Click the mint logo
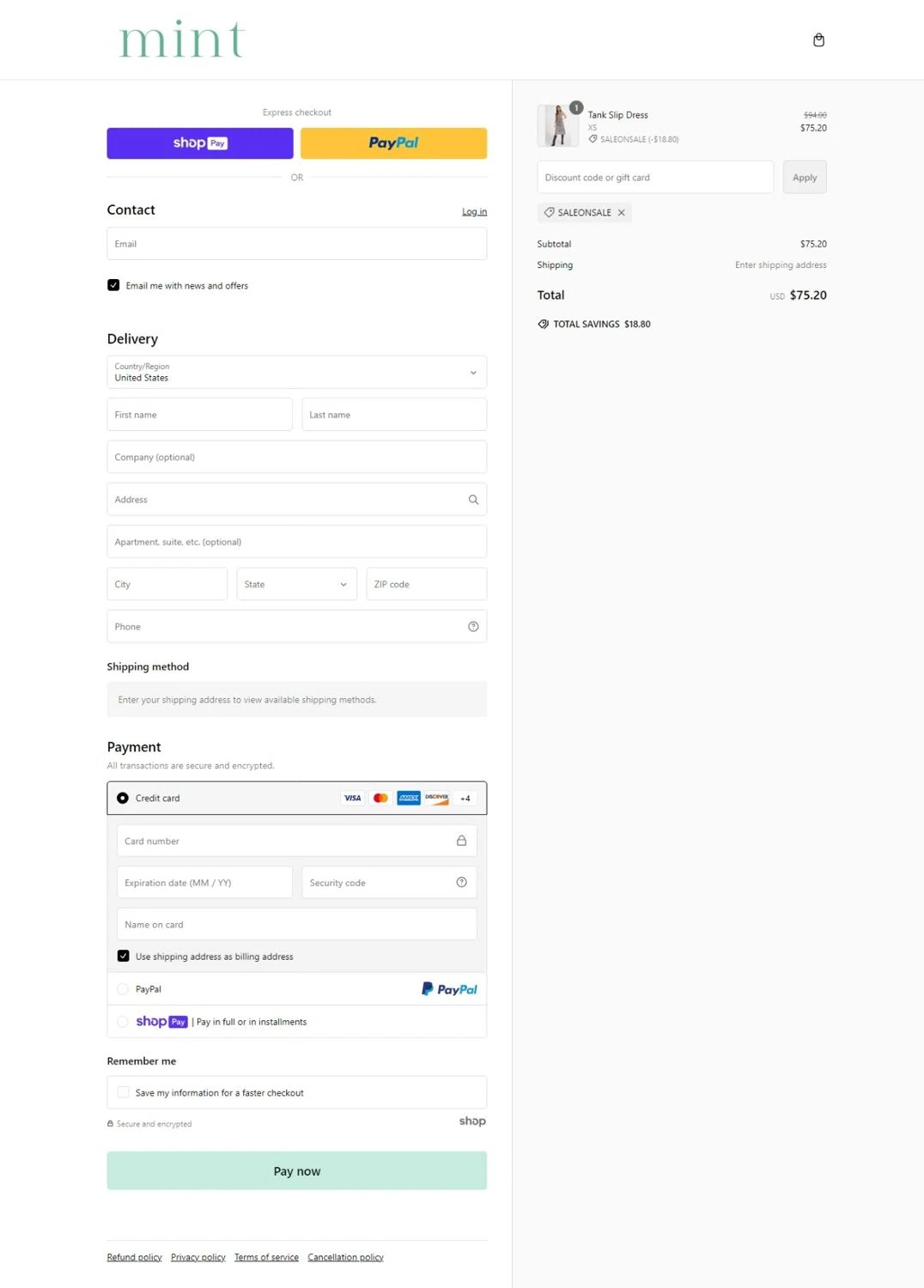The height and width of the screenshot is (1288, 924). (x=181, y=39)
